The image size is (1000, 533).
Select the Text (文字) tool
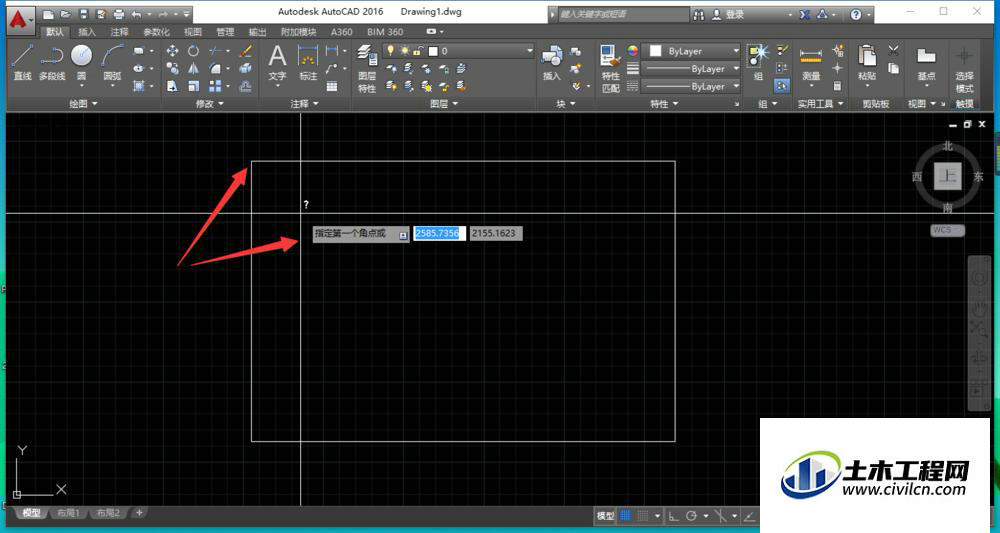point(277,62)
